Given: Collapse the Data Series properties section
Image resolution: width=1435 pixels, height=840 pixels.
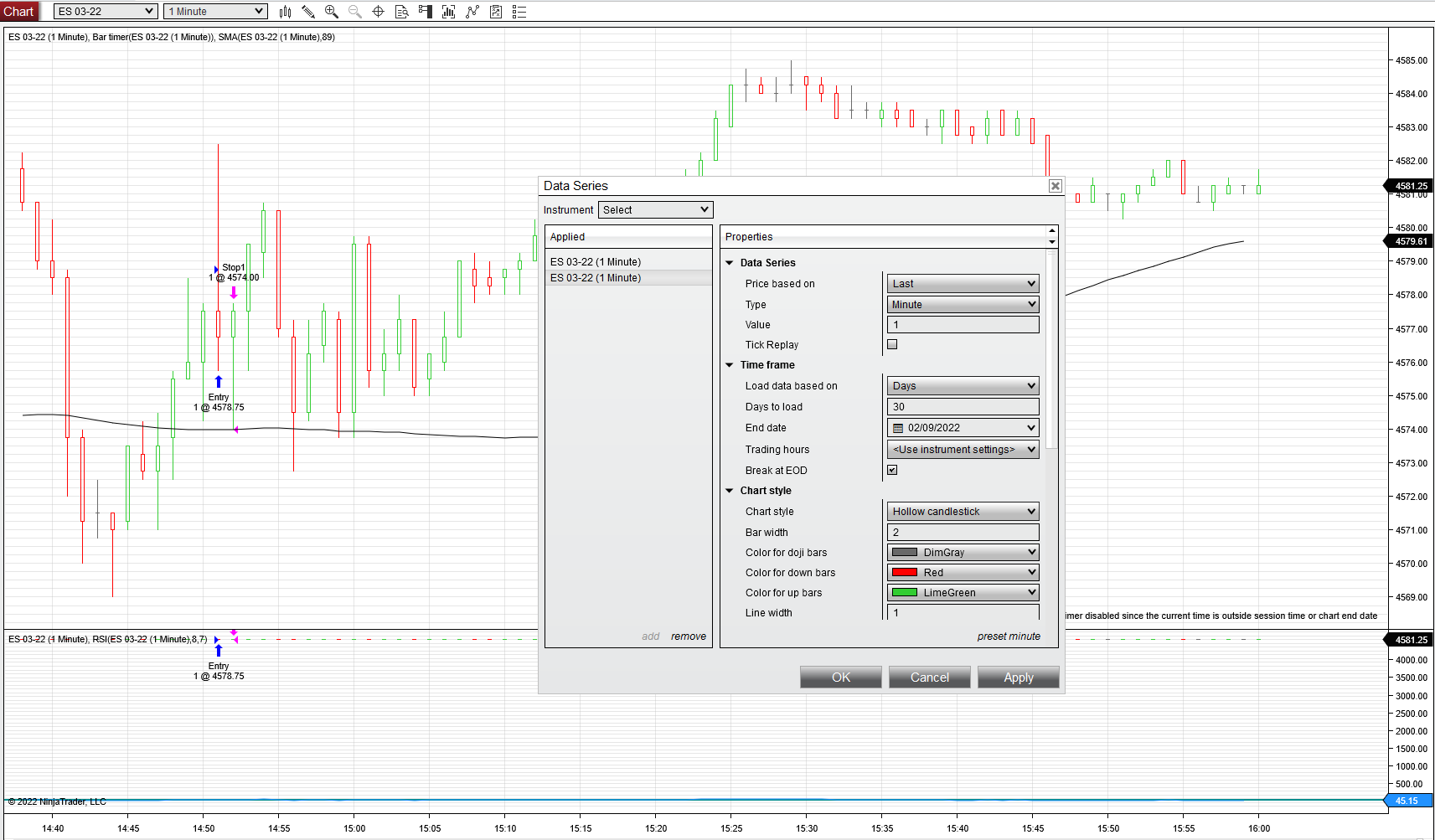Looking at the screenshot, I should (x=730, y=263).
